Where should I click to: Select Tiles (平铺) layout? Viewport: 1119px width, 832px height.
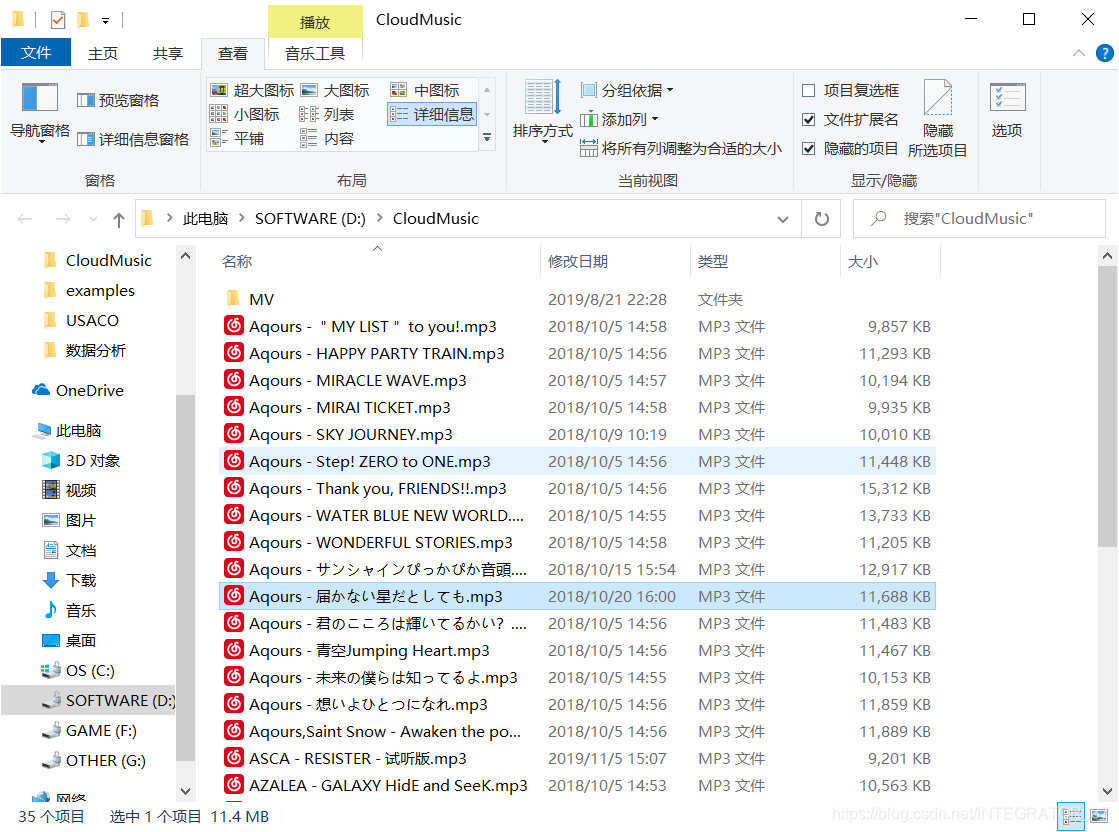[x=237, y=138]
